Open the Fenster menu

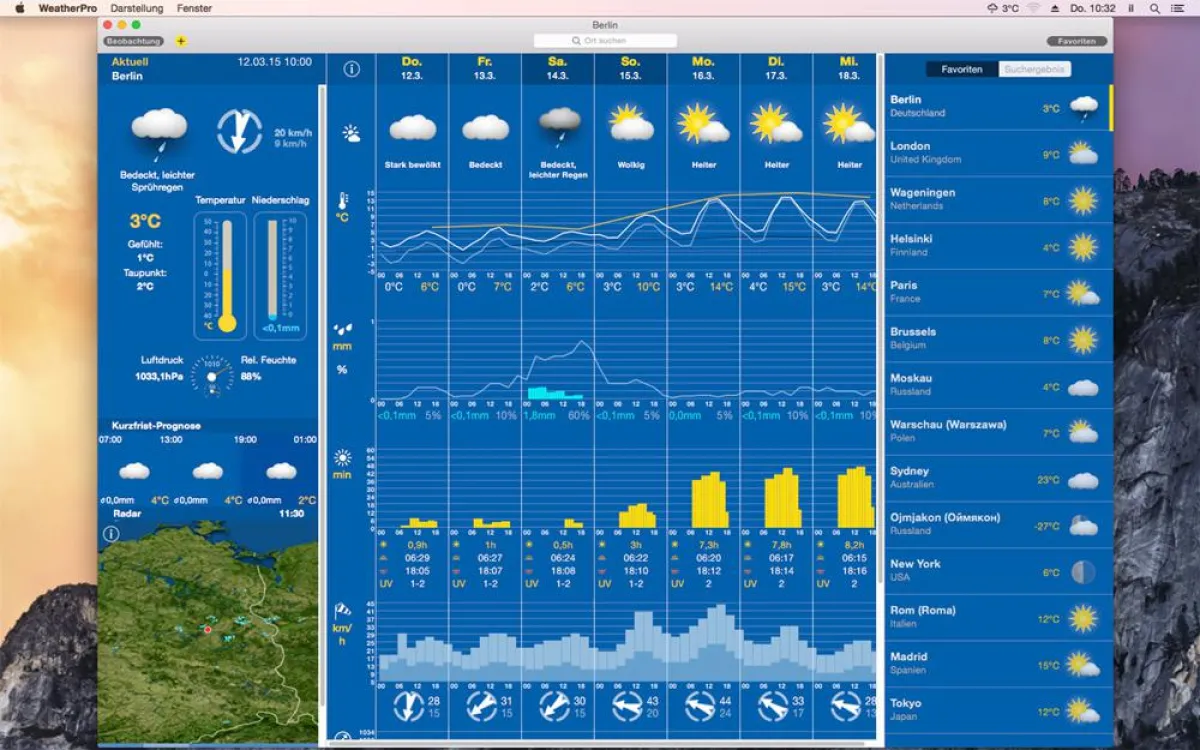(194, 8)
